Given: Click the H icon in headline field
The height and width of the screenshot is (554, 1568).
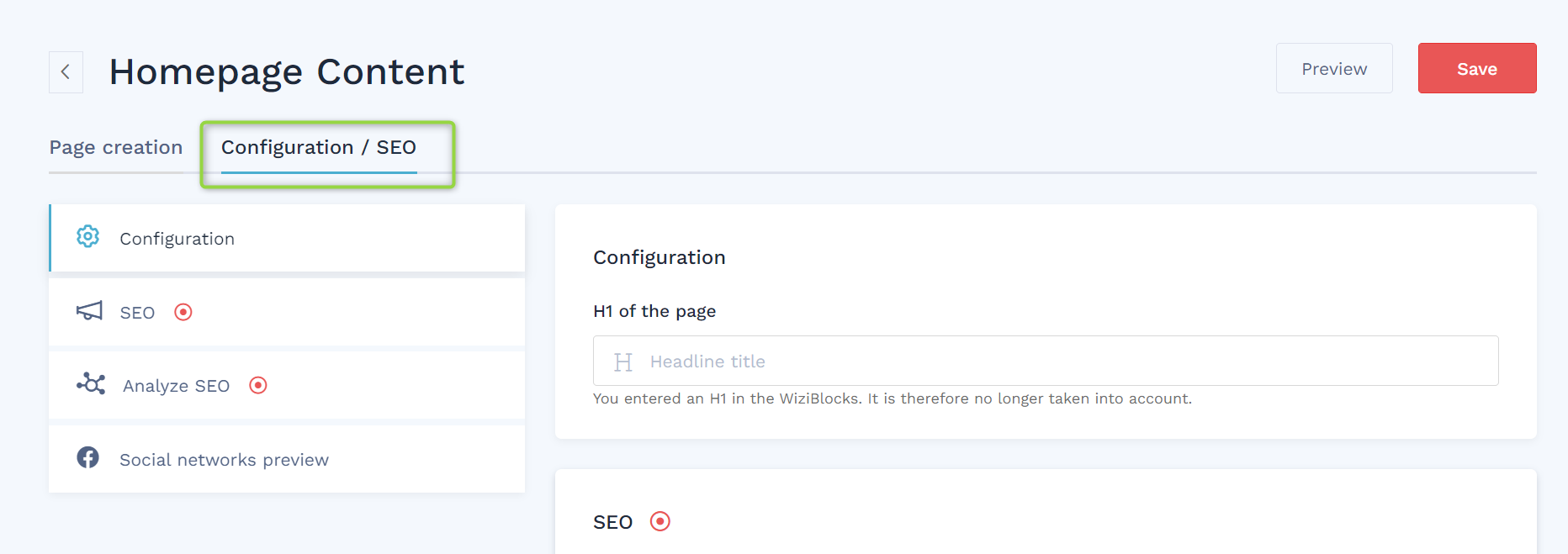Looking at the screenshot, I should [623, 361].
